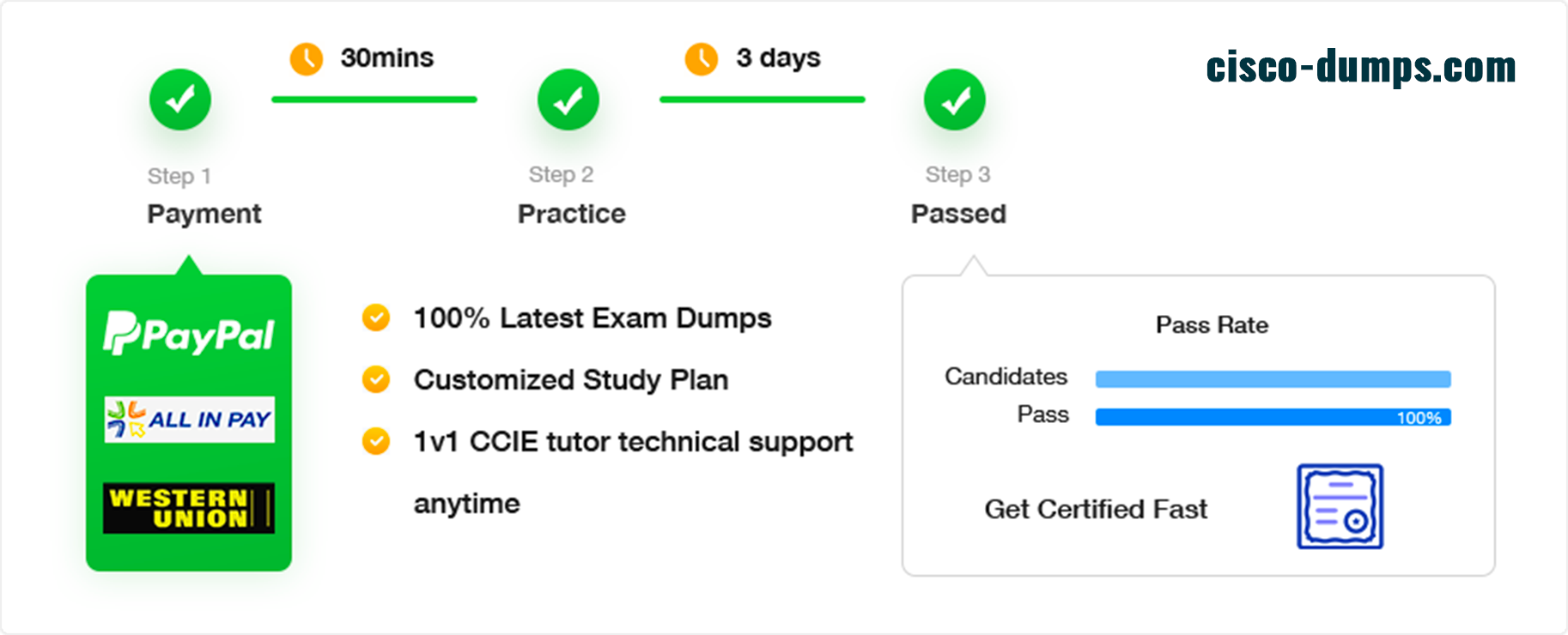The width and height of the screenshot is (1568, 635).
Task: Select the Western Union logo
Action: pos(189,508)
